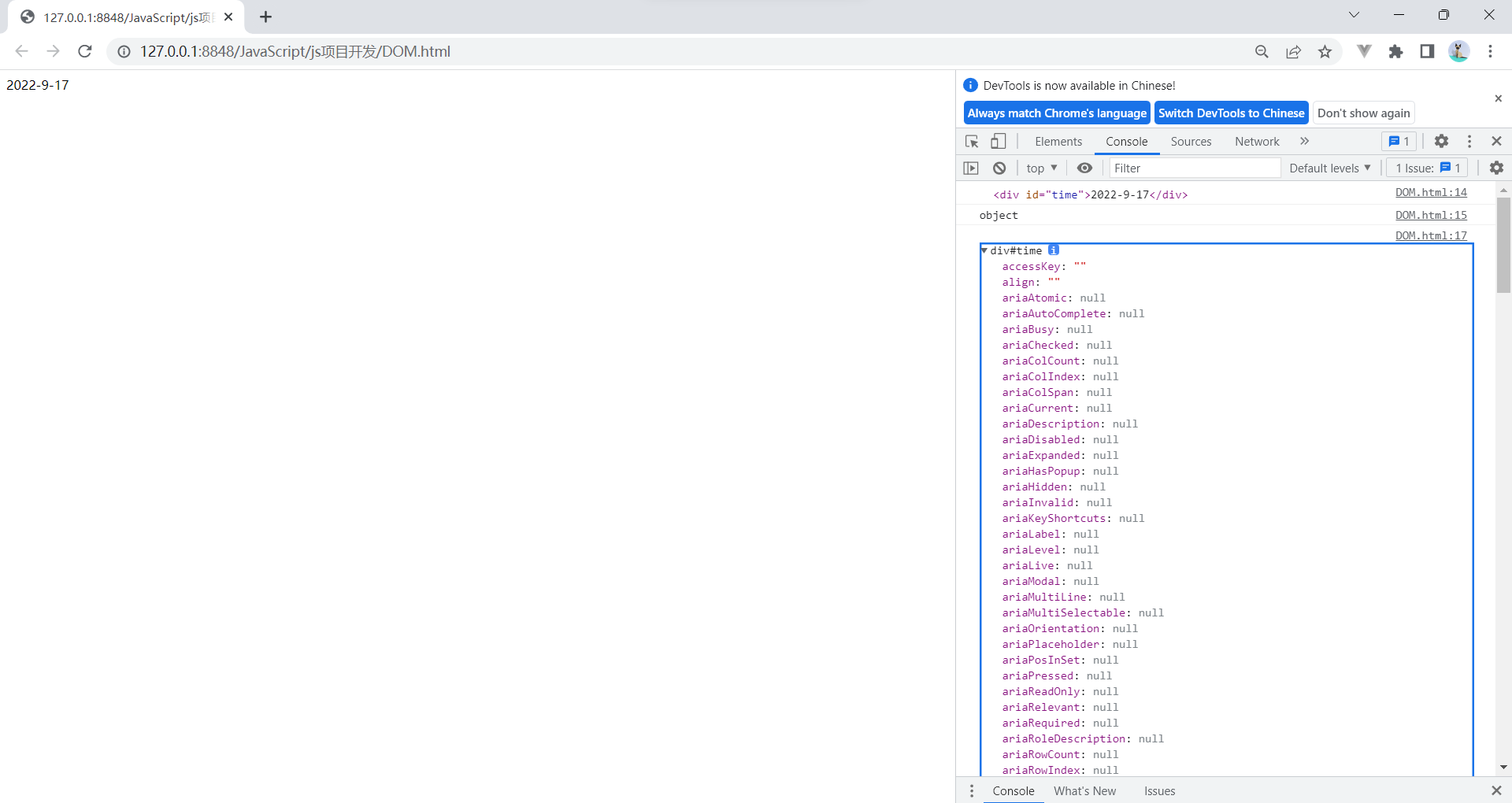Open the What's New tab

tap(1084, 790)
